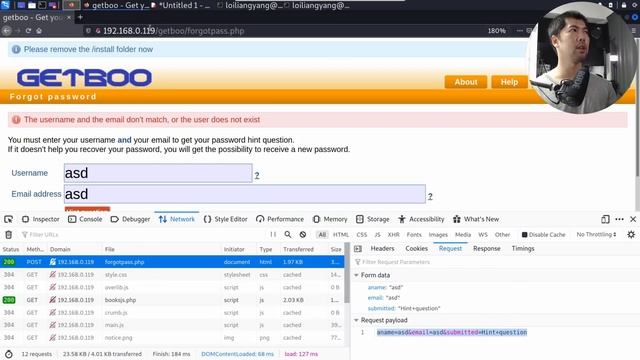
Task: Toggle responsive design mode icon
Action: point(605,219)
